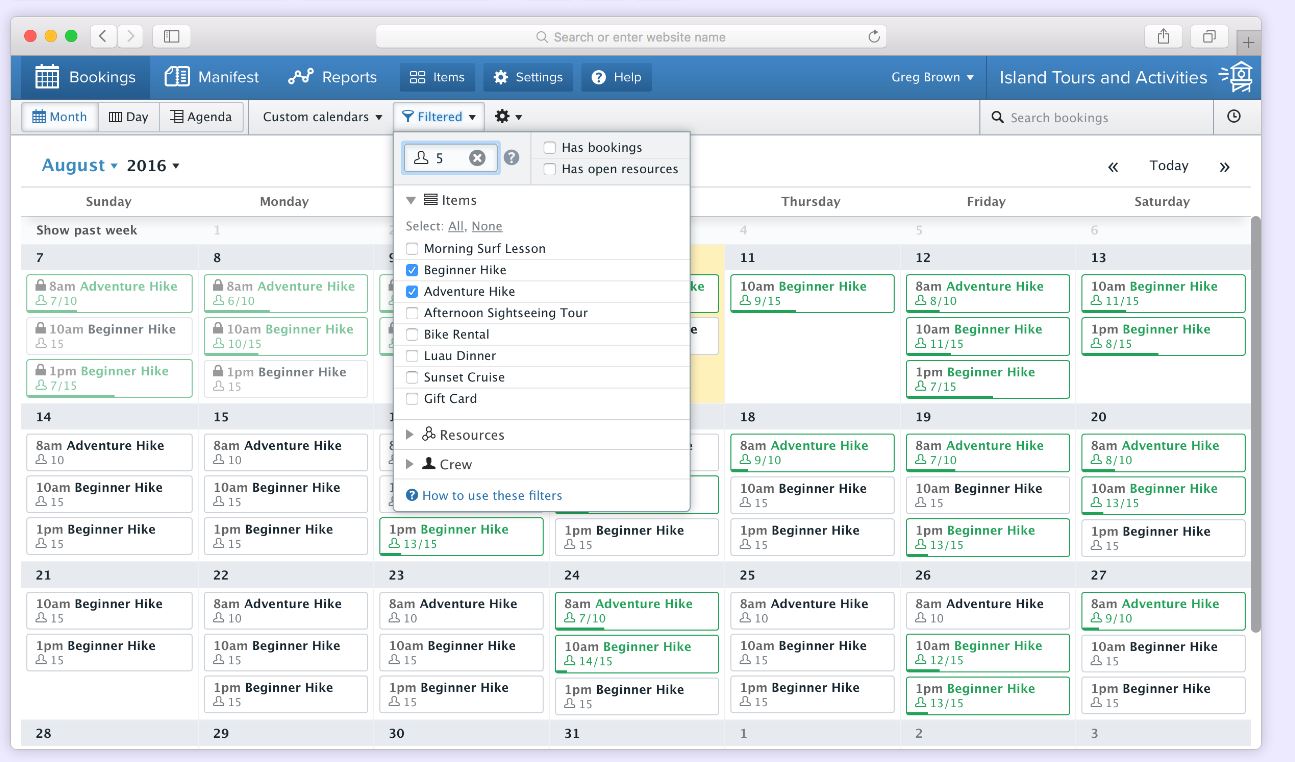
Task: Go to the previous month
Action: pyautogui.click(x=1113, y=167)
